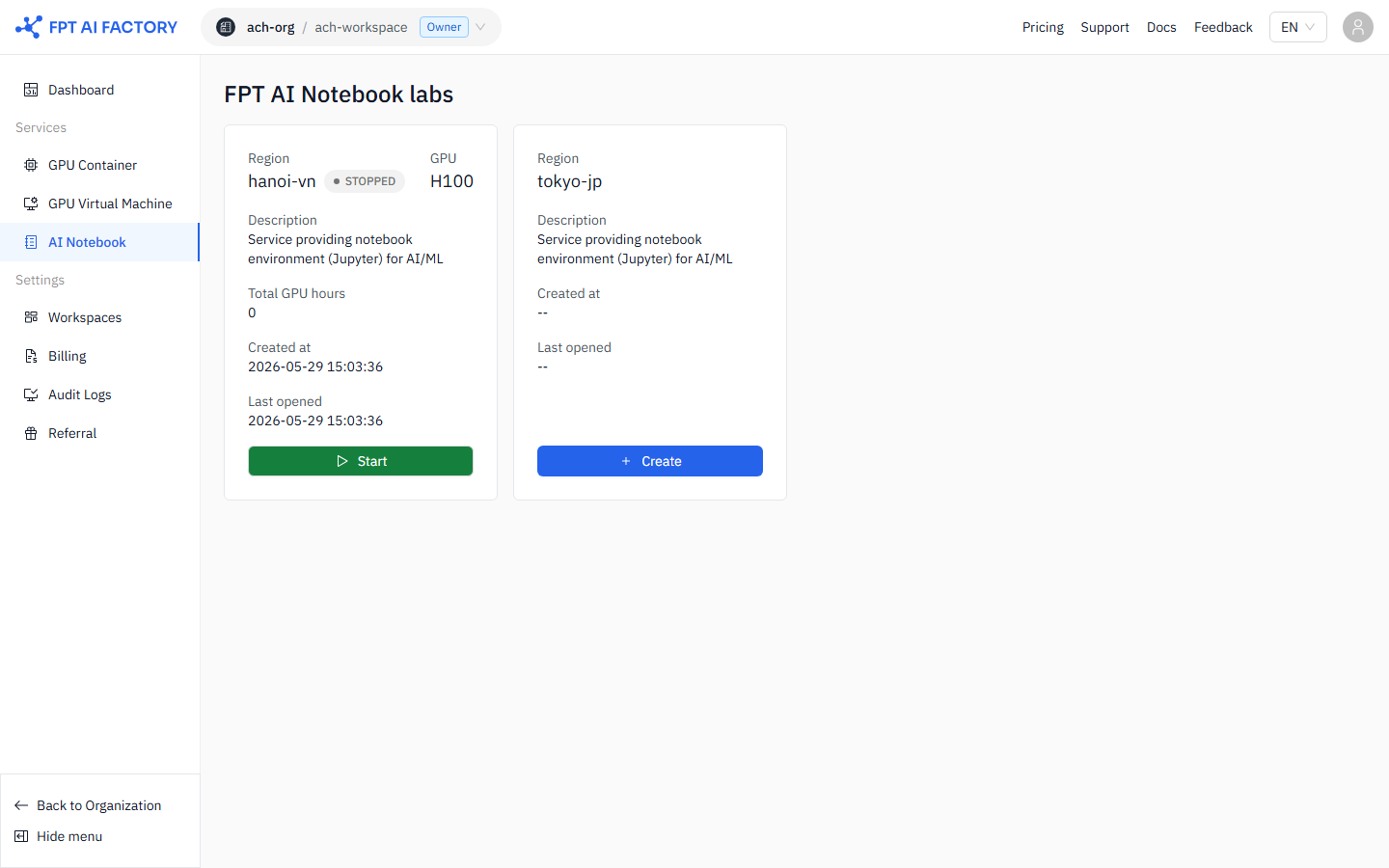
Task: Click the AI Notebook icon
Action: pyautogui.click(x=31, y=242)
